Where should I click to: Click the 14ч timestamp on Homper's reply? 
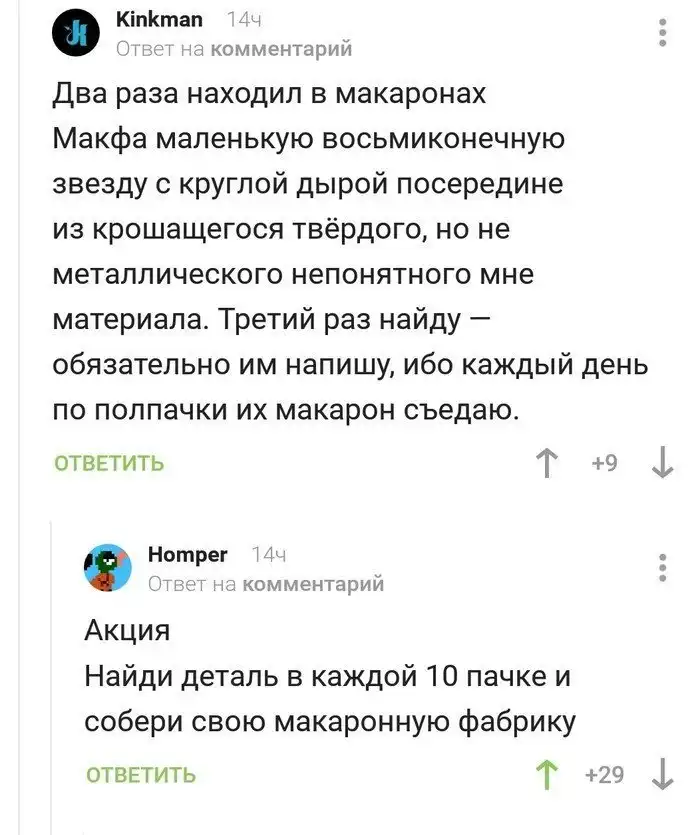click(270, 555)
